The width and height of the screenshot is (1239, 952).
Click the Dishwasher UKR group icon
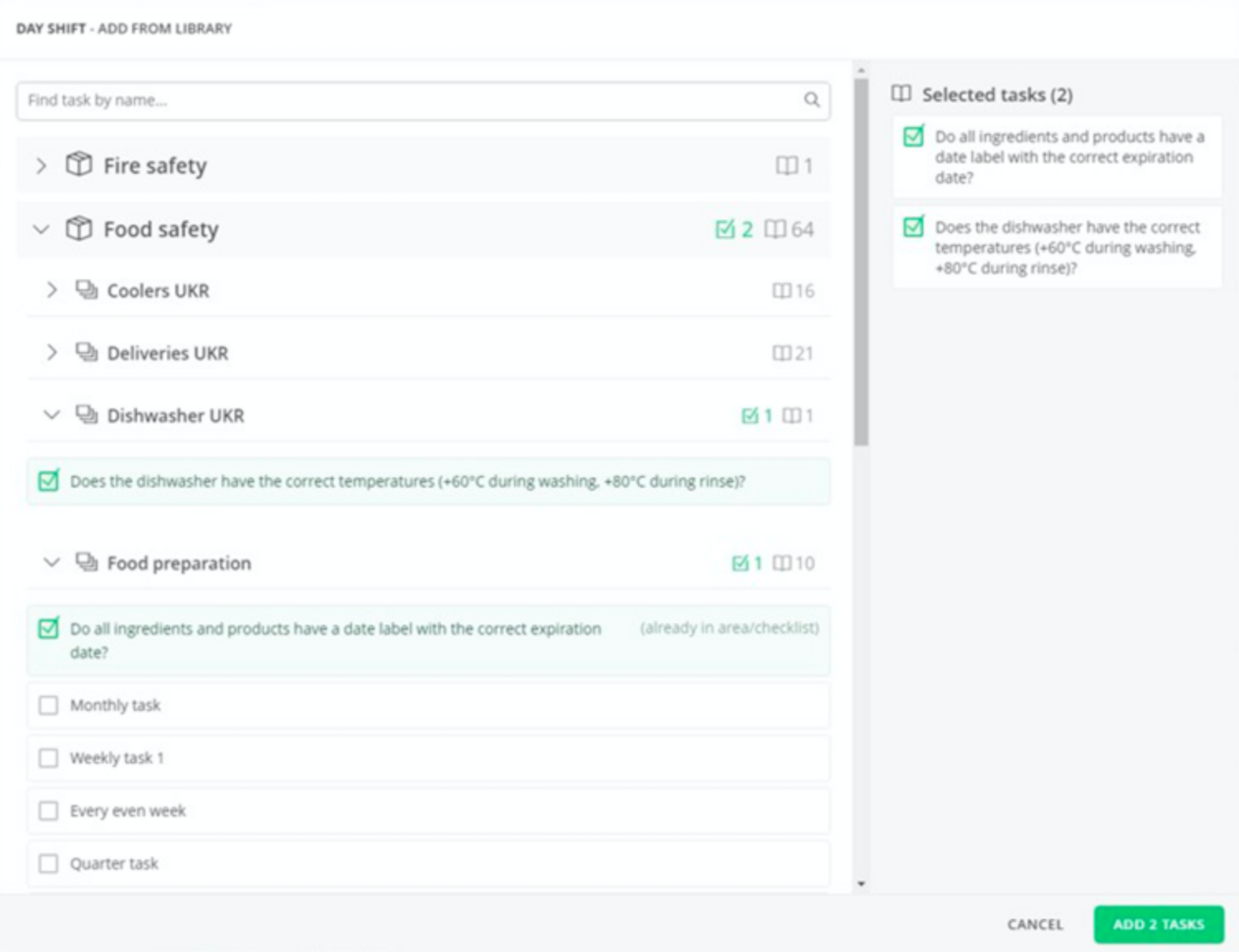86,414
